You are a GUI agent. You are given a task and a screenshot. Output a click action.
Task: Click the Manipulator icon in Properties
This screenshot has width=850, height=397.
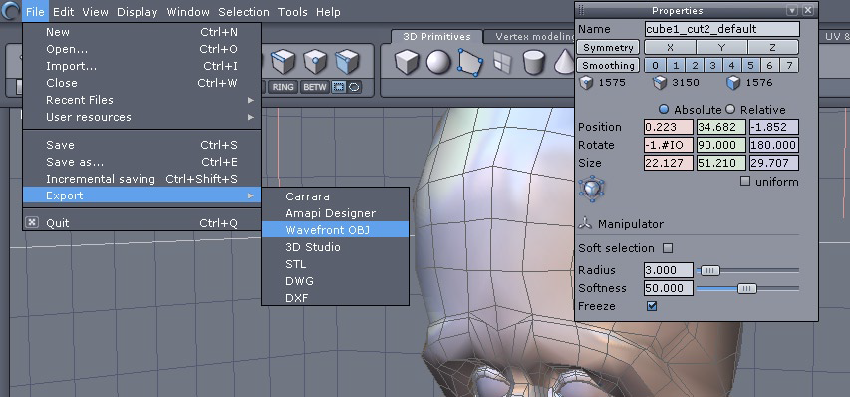click(x=585, y=223)
